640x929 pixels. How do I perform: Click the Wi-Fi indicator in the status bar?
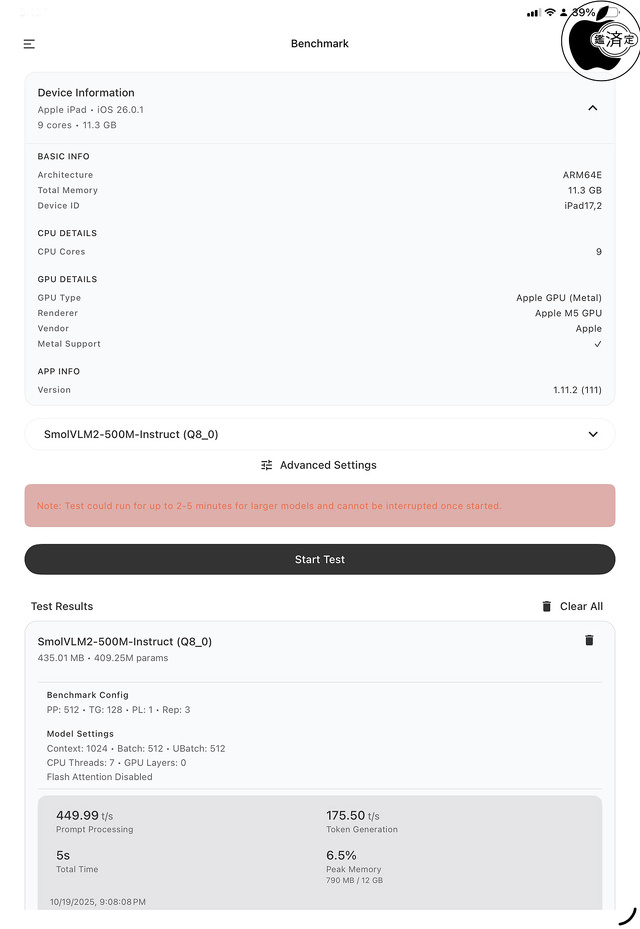pyautogui.click(x=549, y=13)
